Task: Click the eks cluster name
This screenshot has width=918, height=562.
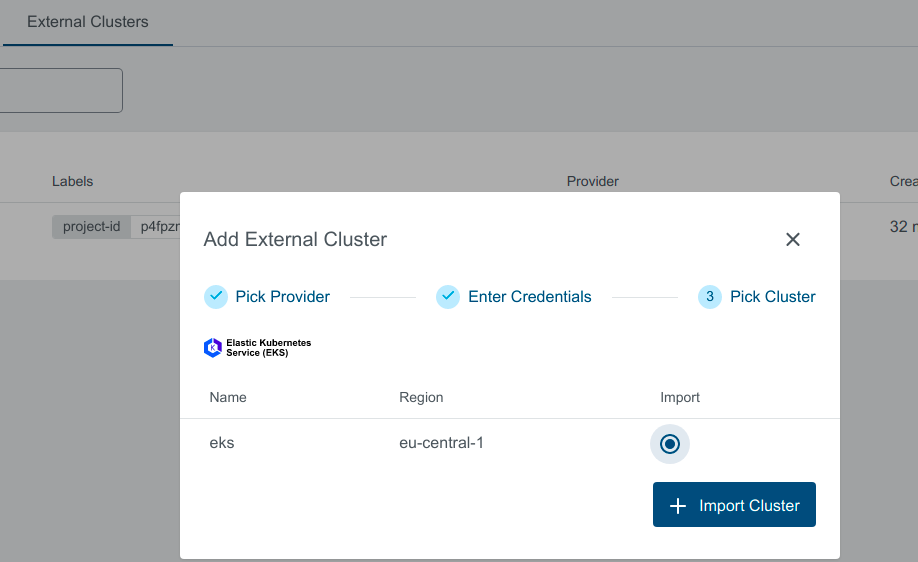Action: (x=222, y=442)
